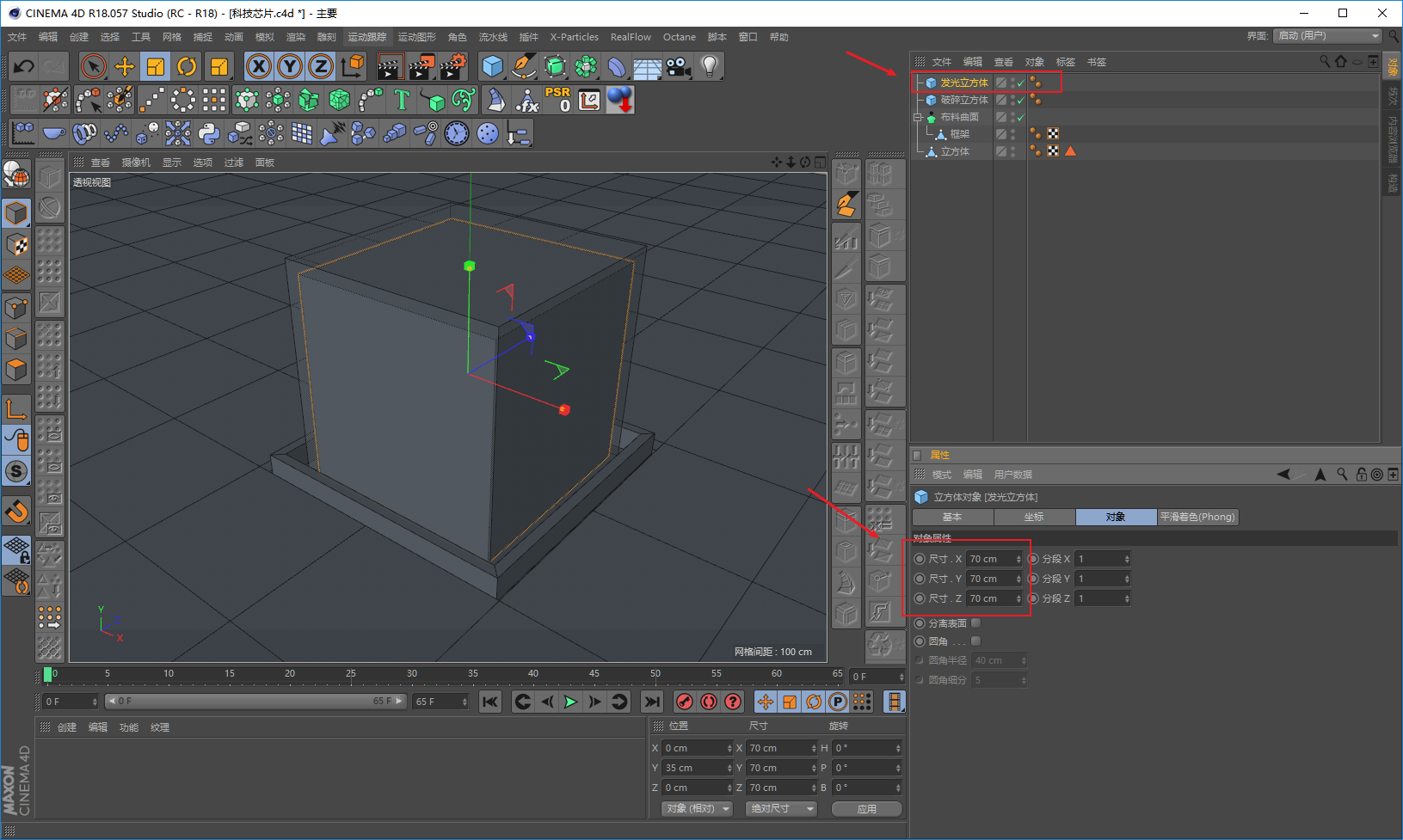Click the position Y 35 cm stepper
Image resolution: width=1403 pixels, height=840 pixels.
[729, 768]
